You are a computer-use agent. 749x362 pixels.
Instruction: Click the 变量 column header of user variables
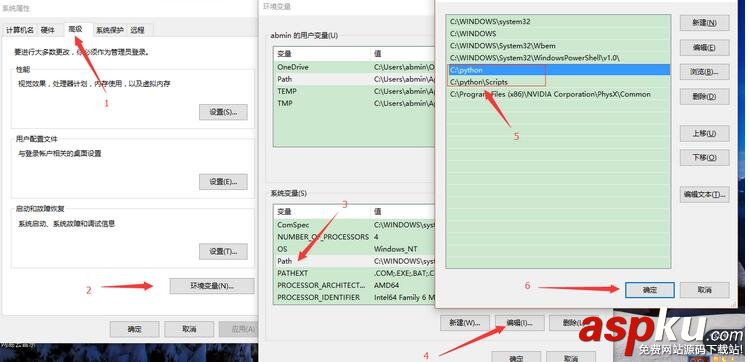(322, 54)
